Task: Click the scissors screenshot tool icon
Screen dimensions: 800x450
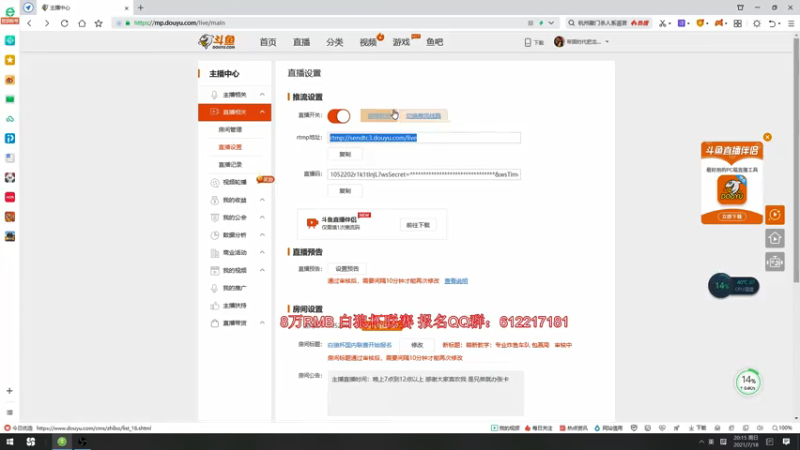Action: point(662,23)
